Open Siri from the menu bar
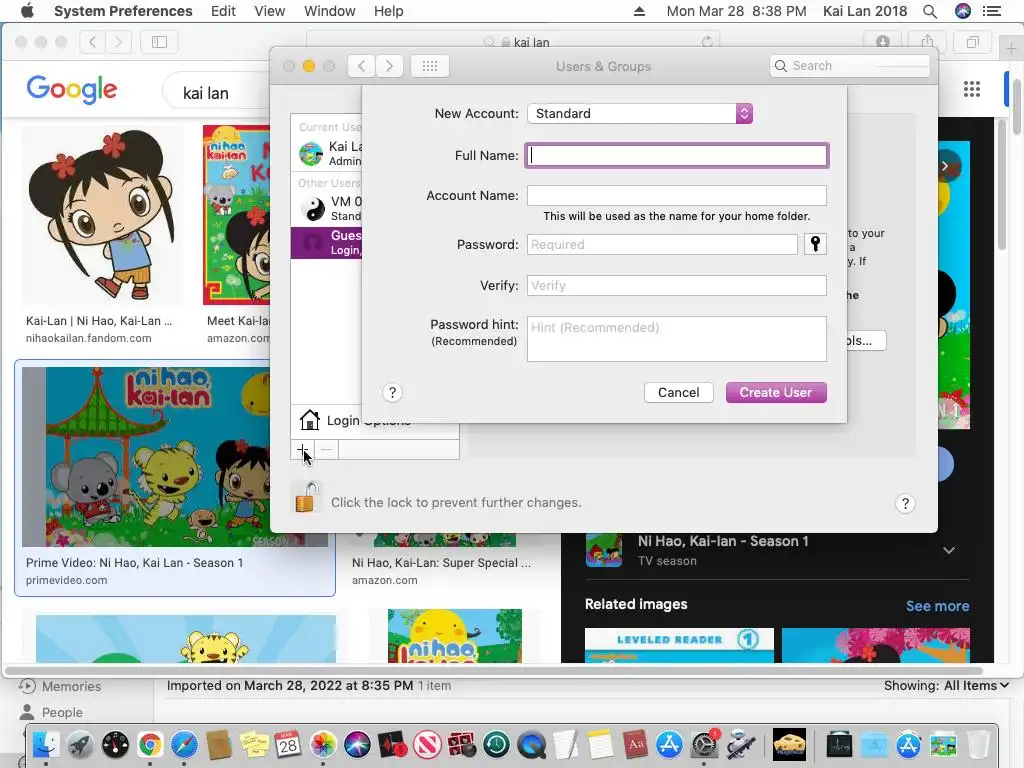The height and width of the screenshot is (768, 1024). pyautogui.click(x=963, y=11)
